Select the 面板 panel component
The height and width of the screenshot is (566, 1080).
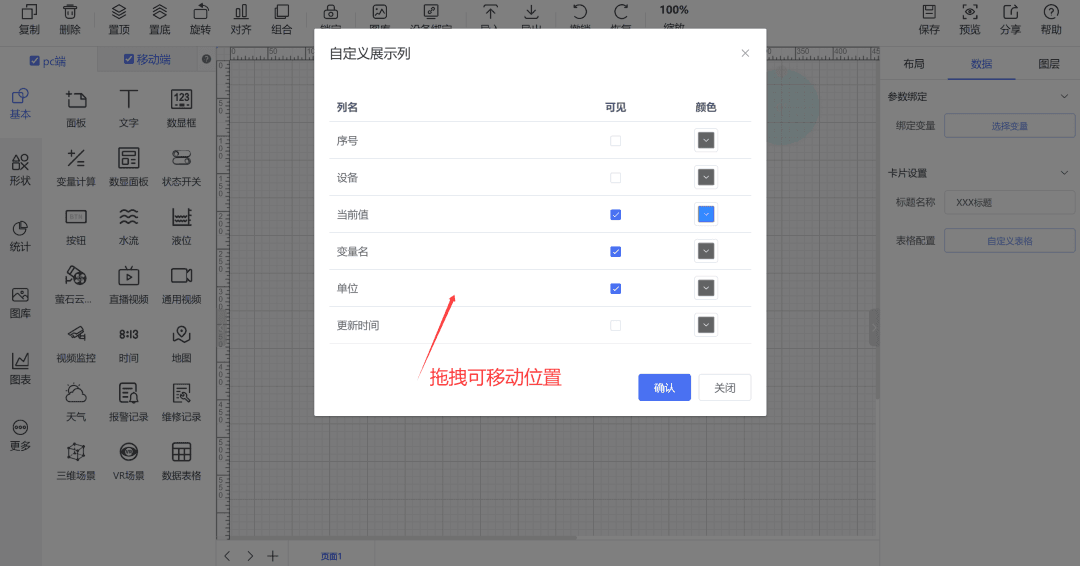(x=76, y=109)
